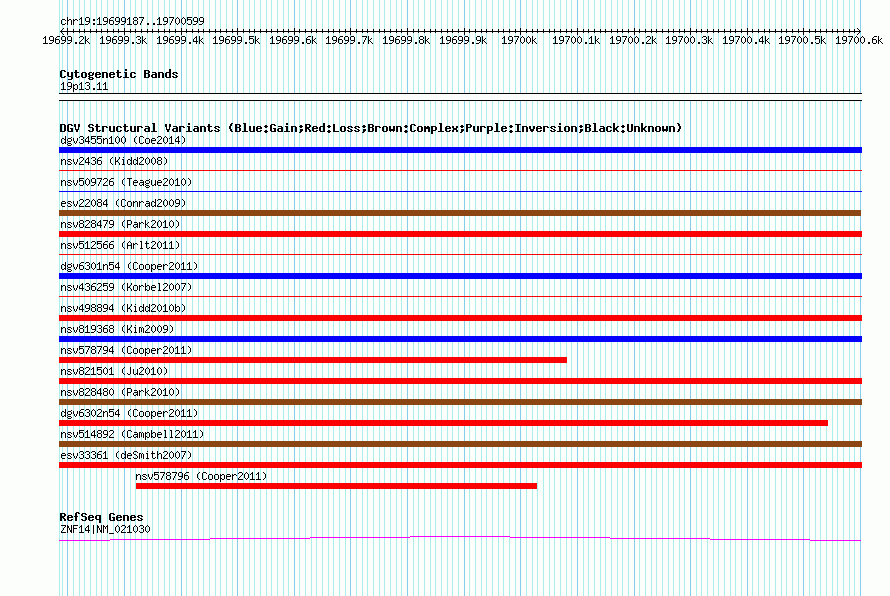Click the 19700.5k ruler tick label
This screenshot has width=890, height=596.
click(802, 40)
